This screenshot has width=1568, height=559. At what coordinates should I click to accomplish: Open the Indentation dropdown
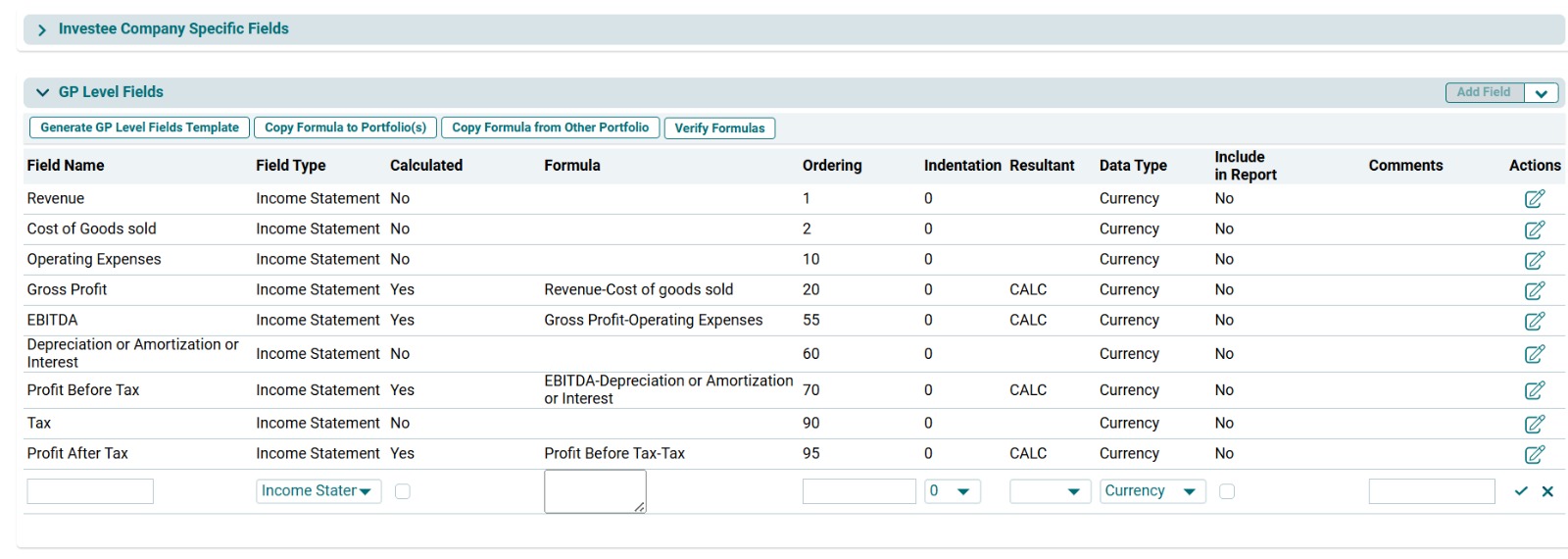(952, 491)
